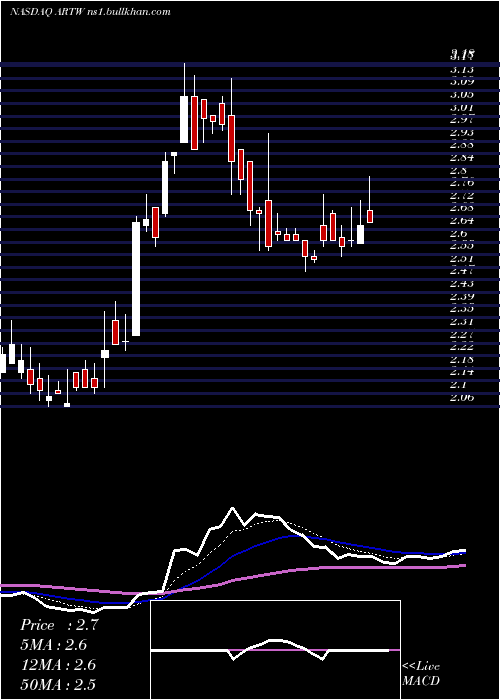Click the 2.6 price axis label
Viewport: 500px width, 700px height.
[x=459, y=233]
